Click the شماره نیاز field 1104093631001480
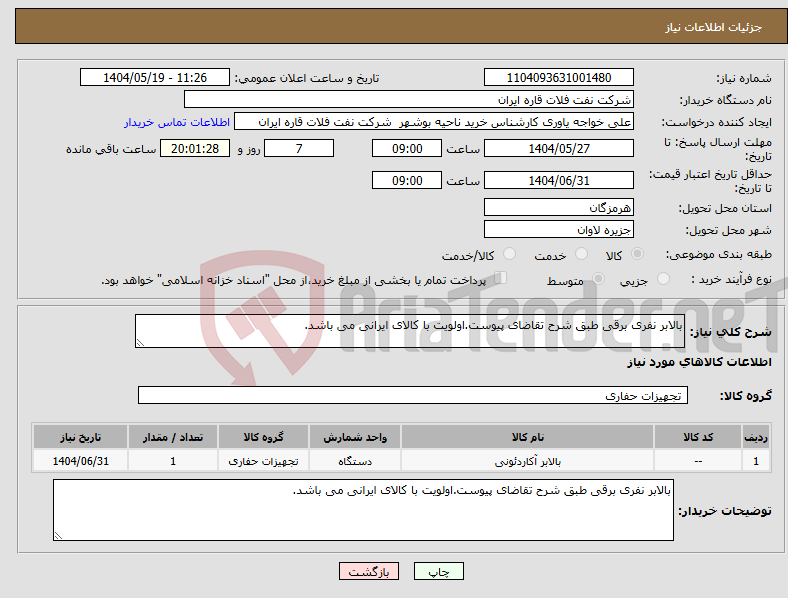Screen dimensions: 788x598 point(558,77)
